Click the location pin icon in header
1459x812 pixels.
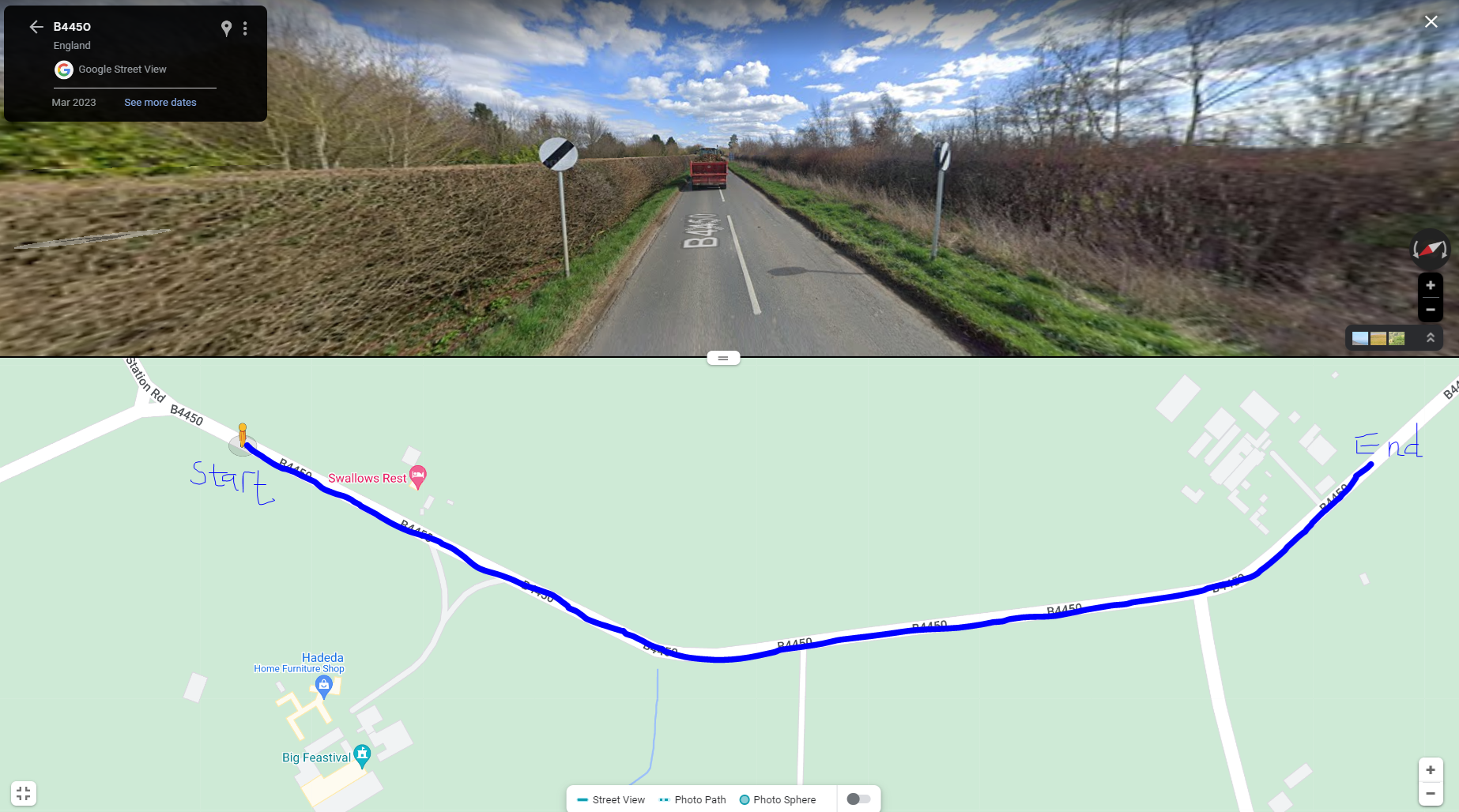pos(226,28)
